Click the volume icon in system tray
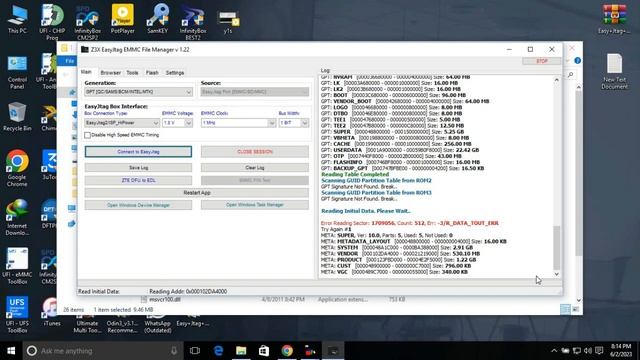Viewport: 640px width, 360px height. pyautogui.click(x=588, y=351)
